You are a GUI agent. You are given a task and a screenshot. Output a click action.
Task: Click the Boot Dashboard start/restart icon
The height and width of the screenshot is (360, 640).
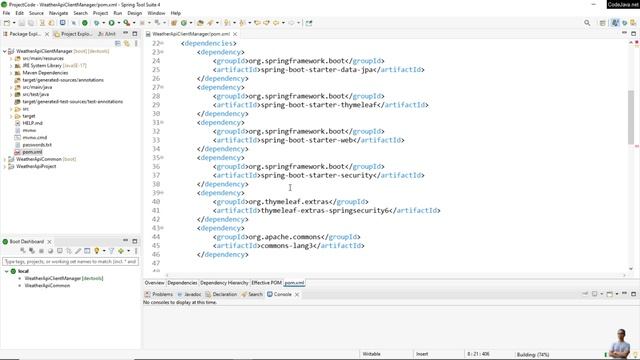pyautogui.click(x=23, y=251)
